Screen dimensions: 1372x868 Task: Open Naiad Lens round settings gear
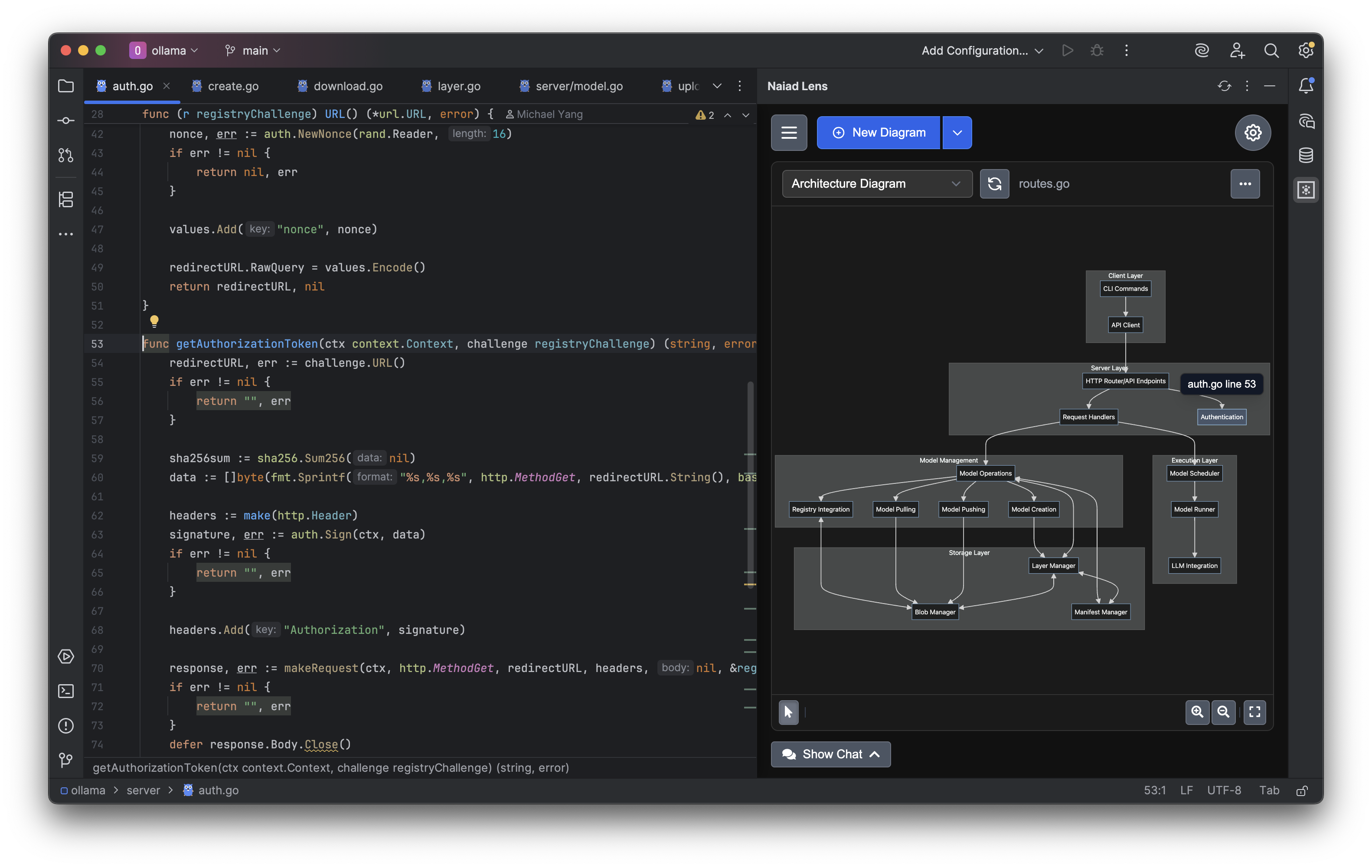coord(1252,133)
